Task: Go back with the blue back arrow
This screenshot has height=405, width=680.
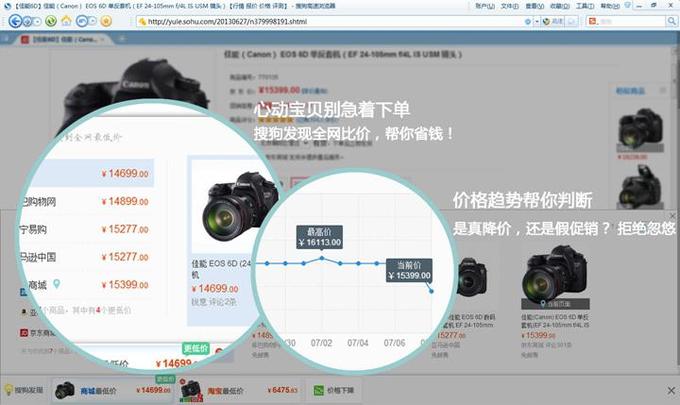Action: (15, 21)
